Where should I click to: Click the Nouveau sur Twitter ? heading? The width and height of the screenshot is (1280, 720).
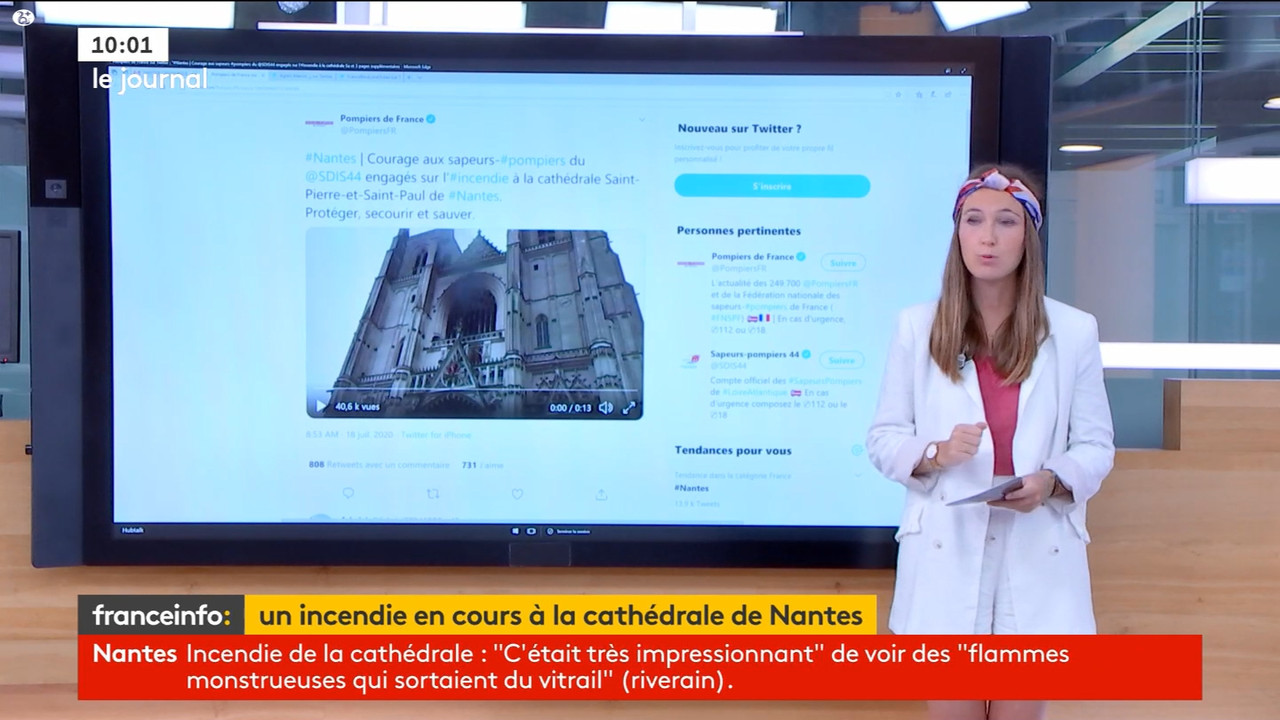point(739,129)
